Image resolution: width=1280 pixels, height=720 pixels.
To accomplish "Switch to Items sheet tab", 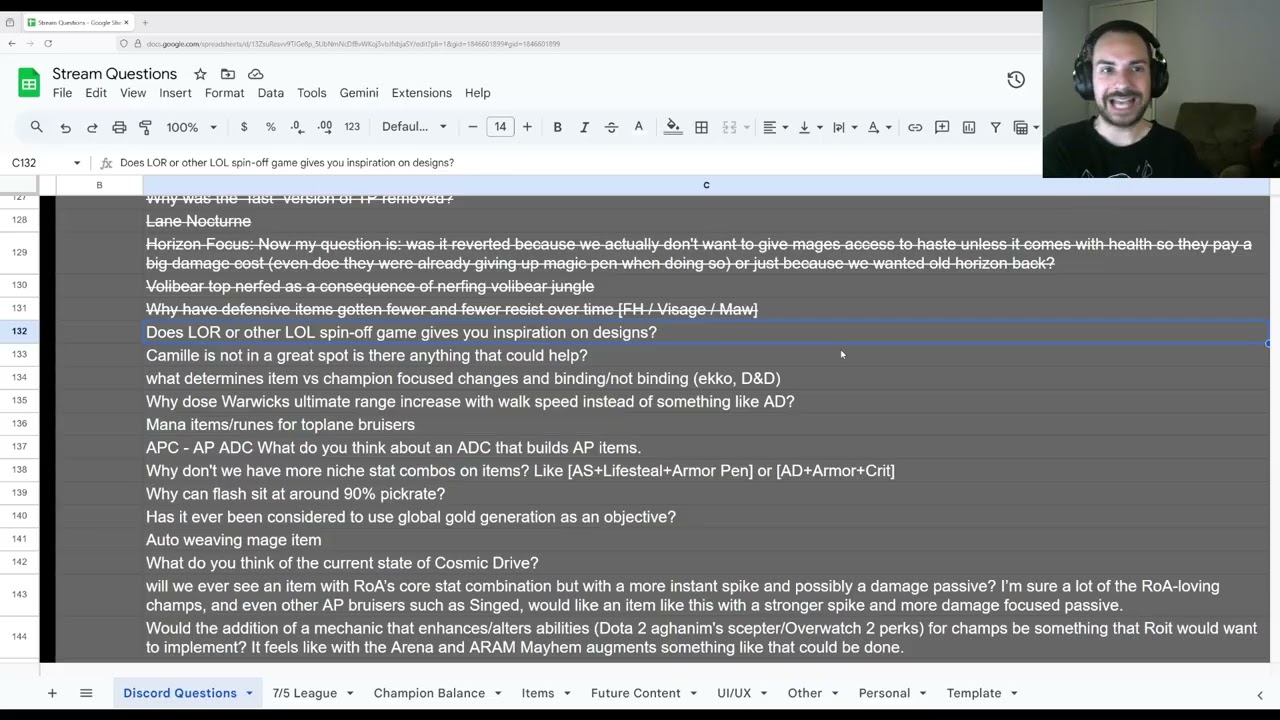I will pyautogui.click(x=537, y=693).
